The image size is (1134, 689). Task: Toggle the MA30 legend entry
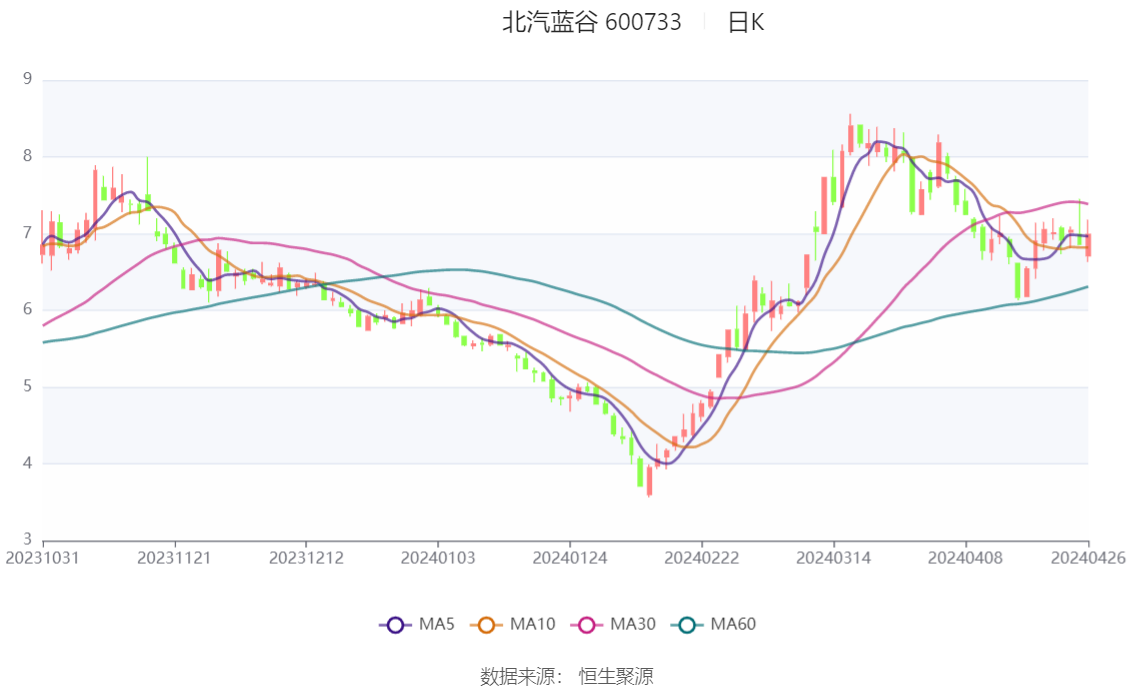point(613,624)
